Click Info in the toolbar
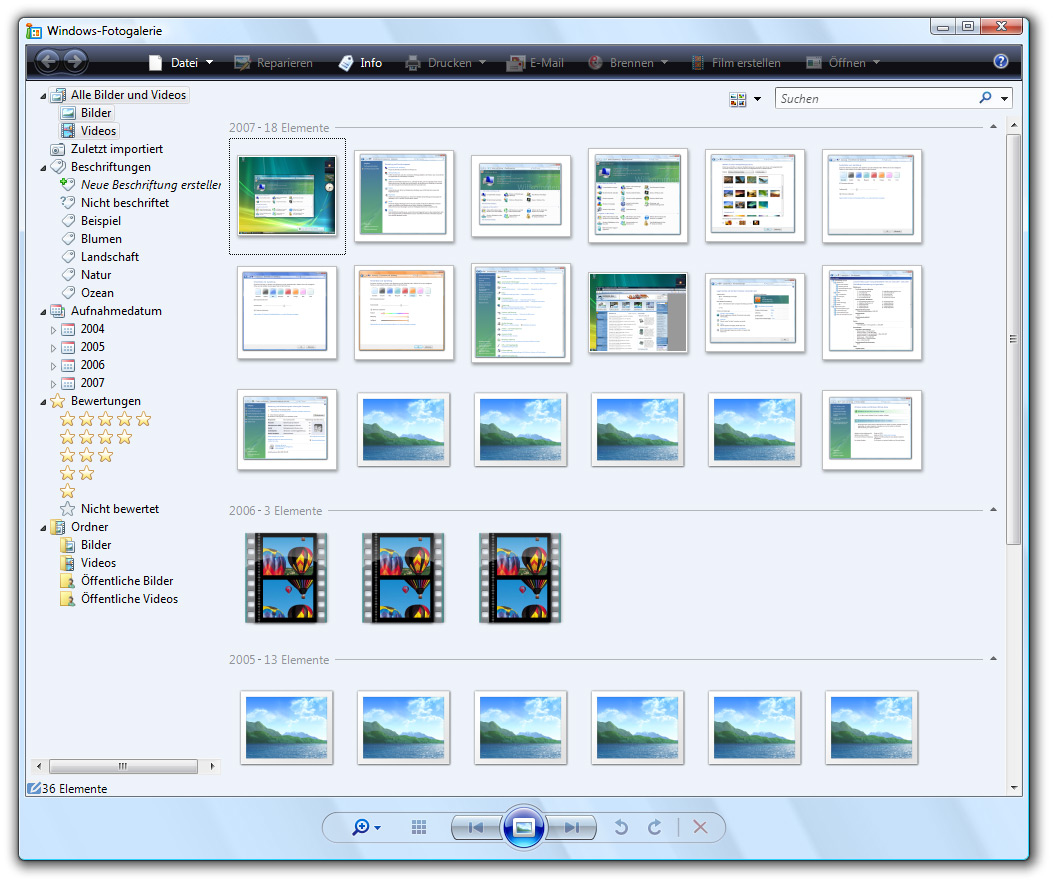Viewport: 1054px width, 882px height. [361, 62]
